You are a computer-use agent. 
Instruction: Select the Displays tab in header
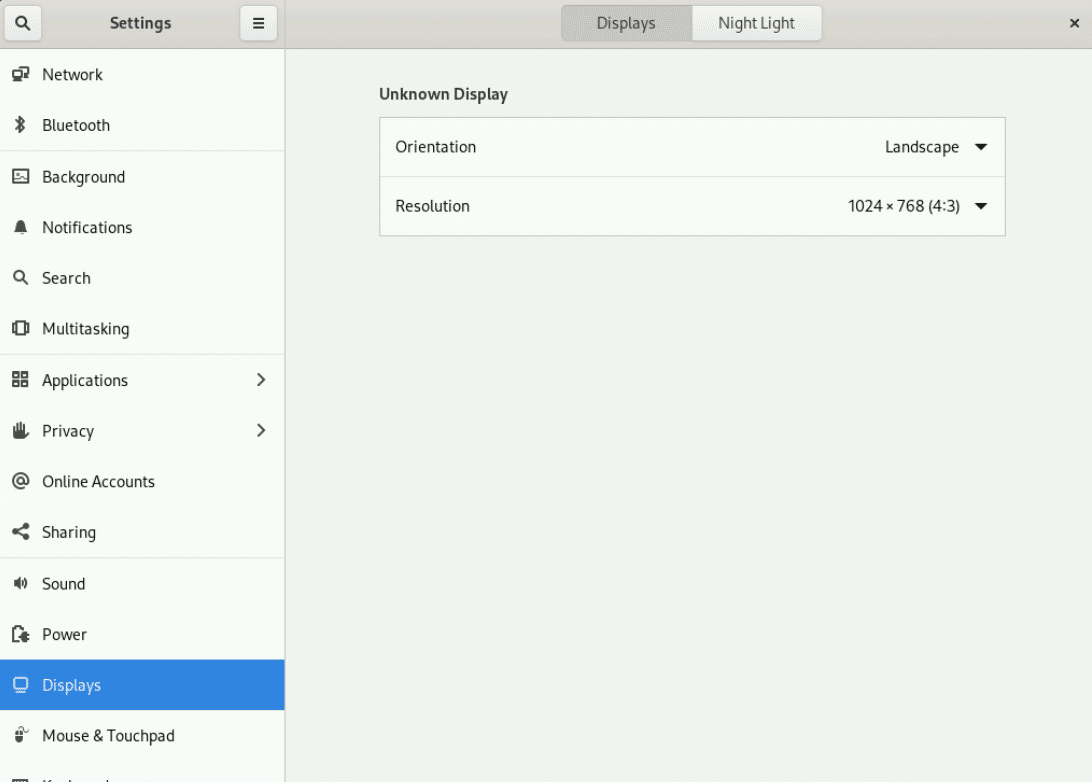click(626, 23)
